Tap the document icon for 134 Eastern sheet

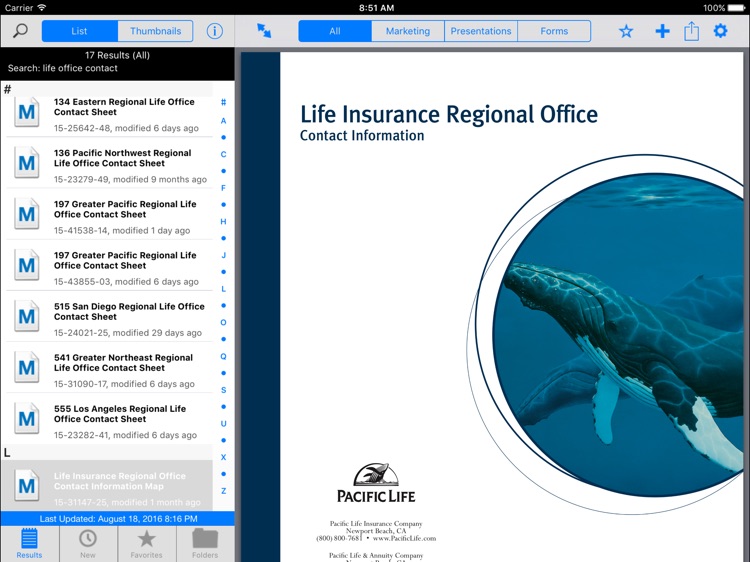point(26,112)
